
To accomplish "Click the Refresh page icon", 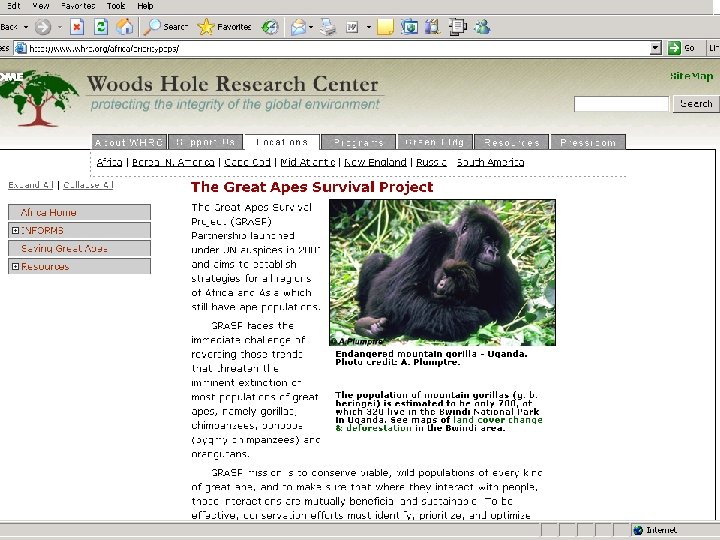I will (x=102, y=26).
